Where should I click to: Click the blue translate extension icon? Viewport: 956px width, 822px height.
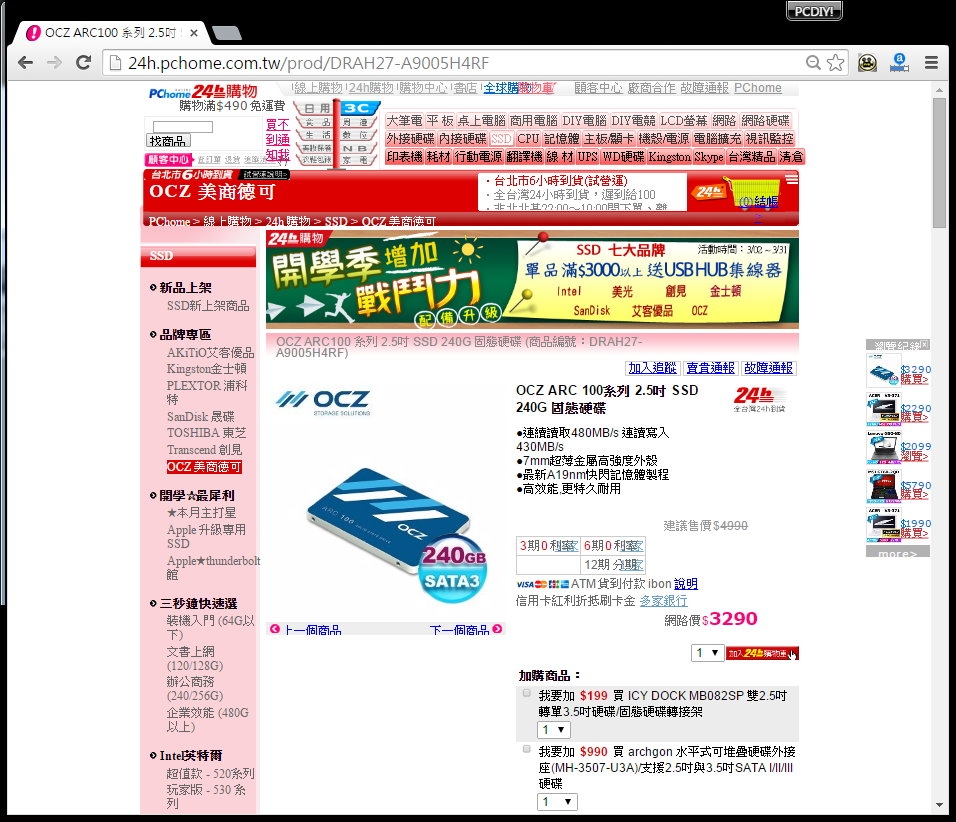pos(899,62)
